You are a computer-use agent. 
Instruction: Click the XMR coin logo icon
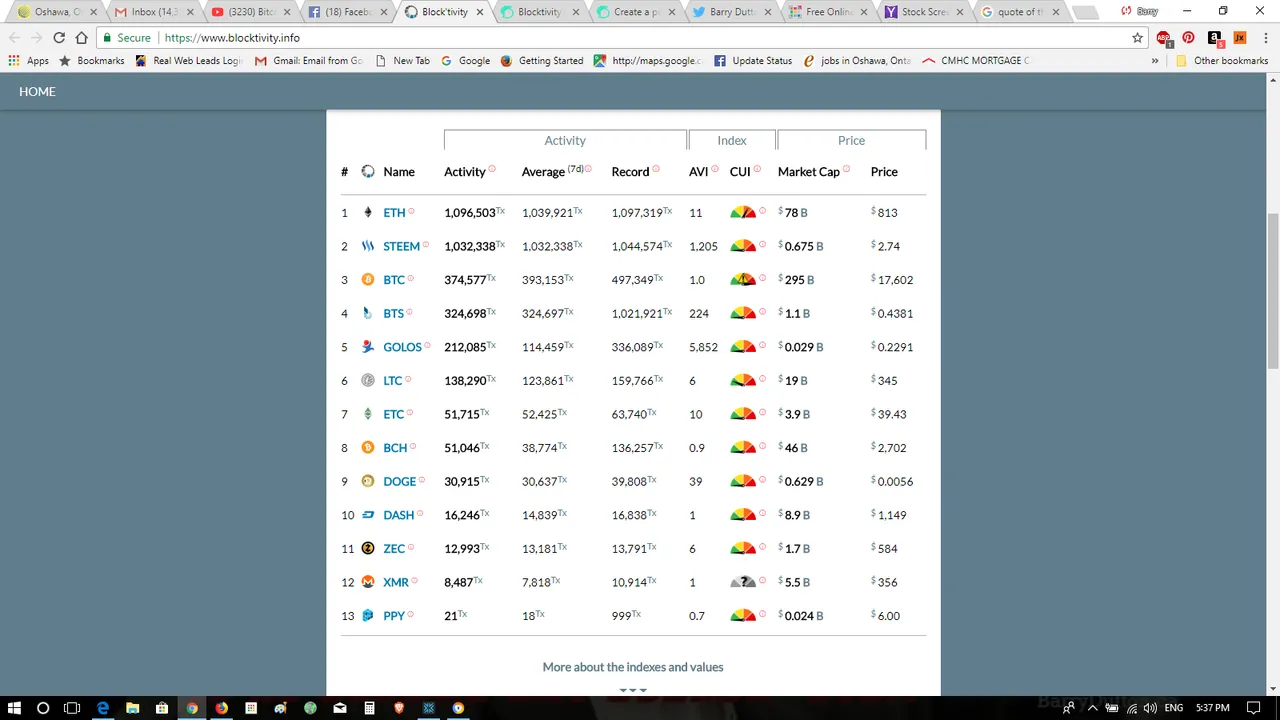368,582
